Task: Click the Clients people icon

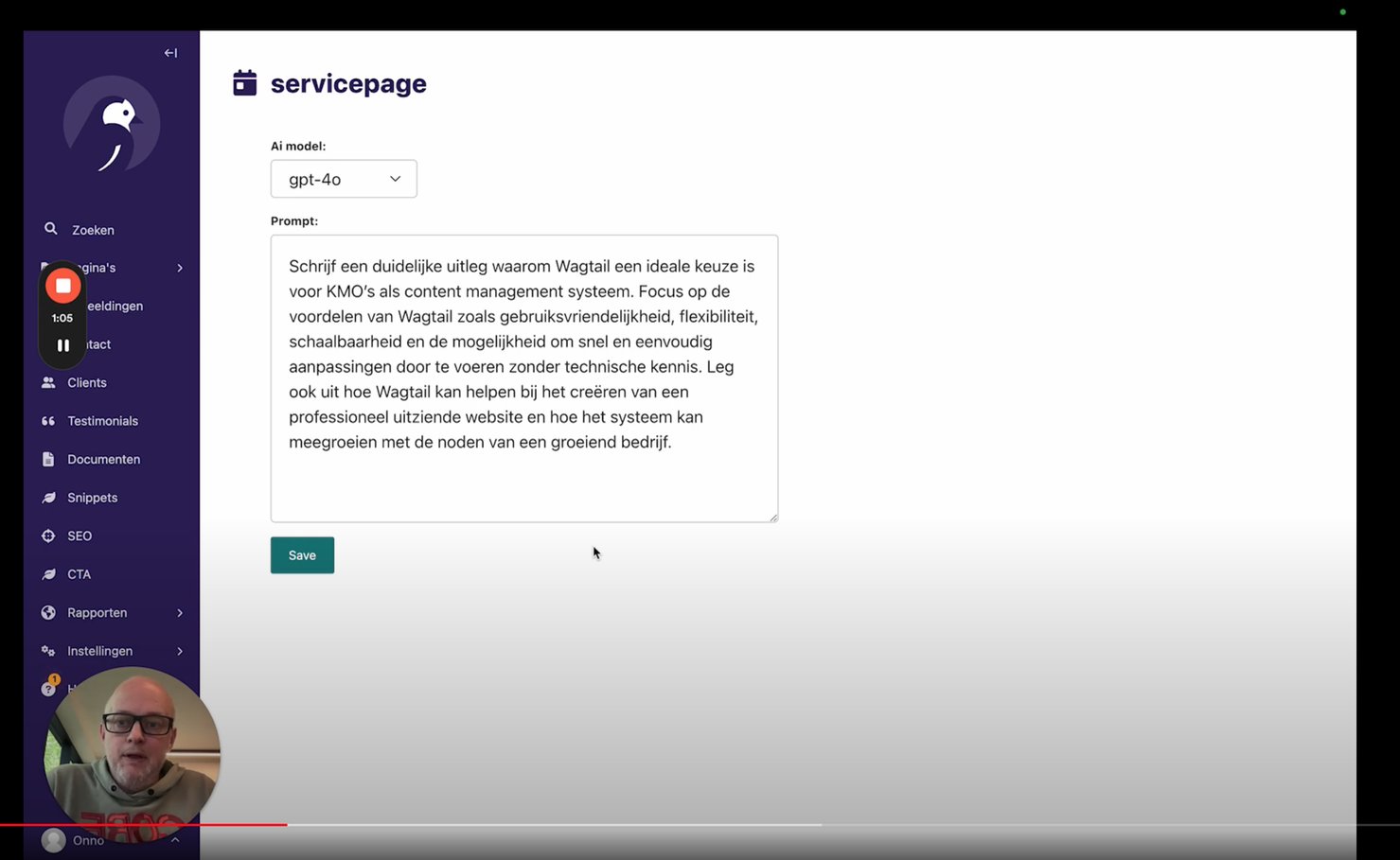Action: tap(48, 383)
